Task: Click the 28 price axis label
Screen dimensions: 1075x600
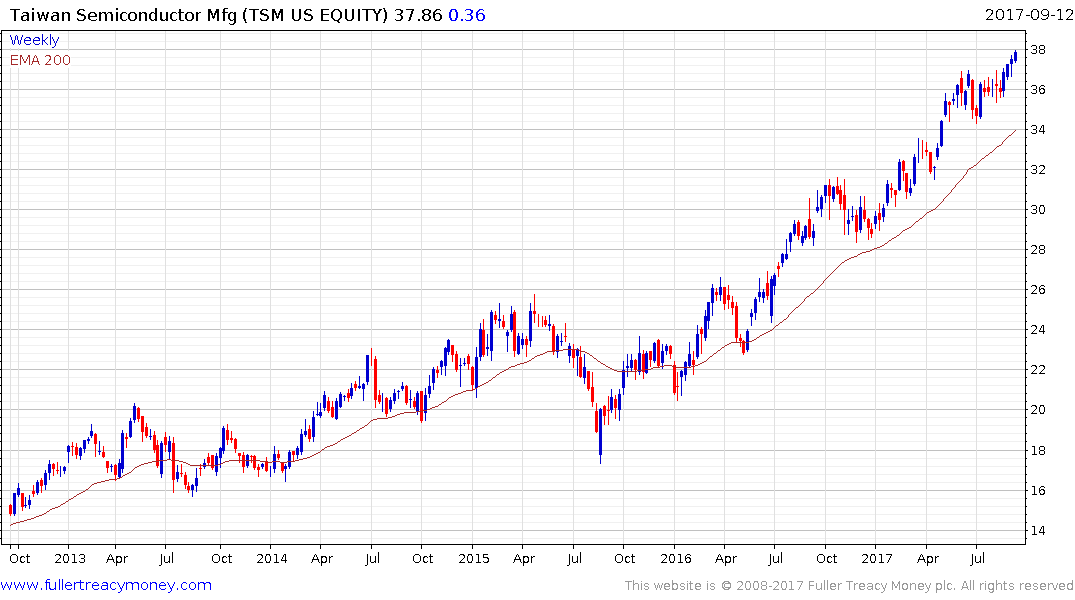Action: pyautogui.click(x=1038, y=250)
